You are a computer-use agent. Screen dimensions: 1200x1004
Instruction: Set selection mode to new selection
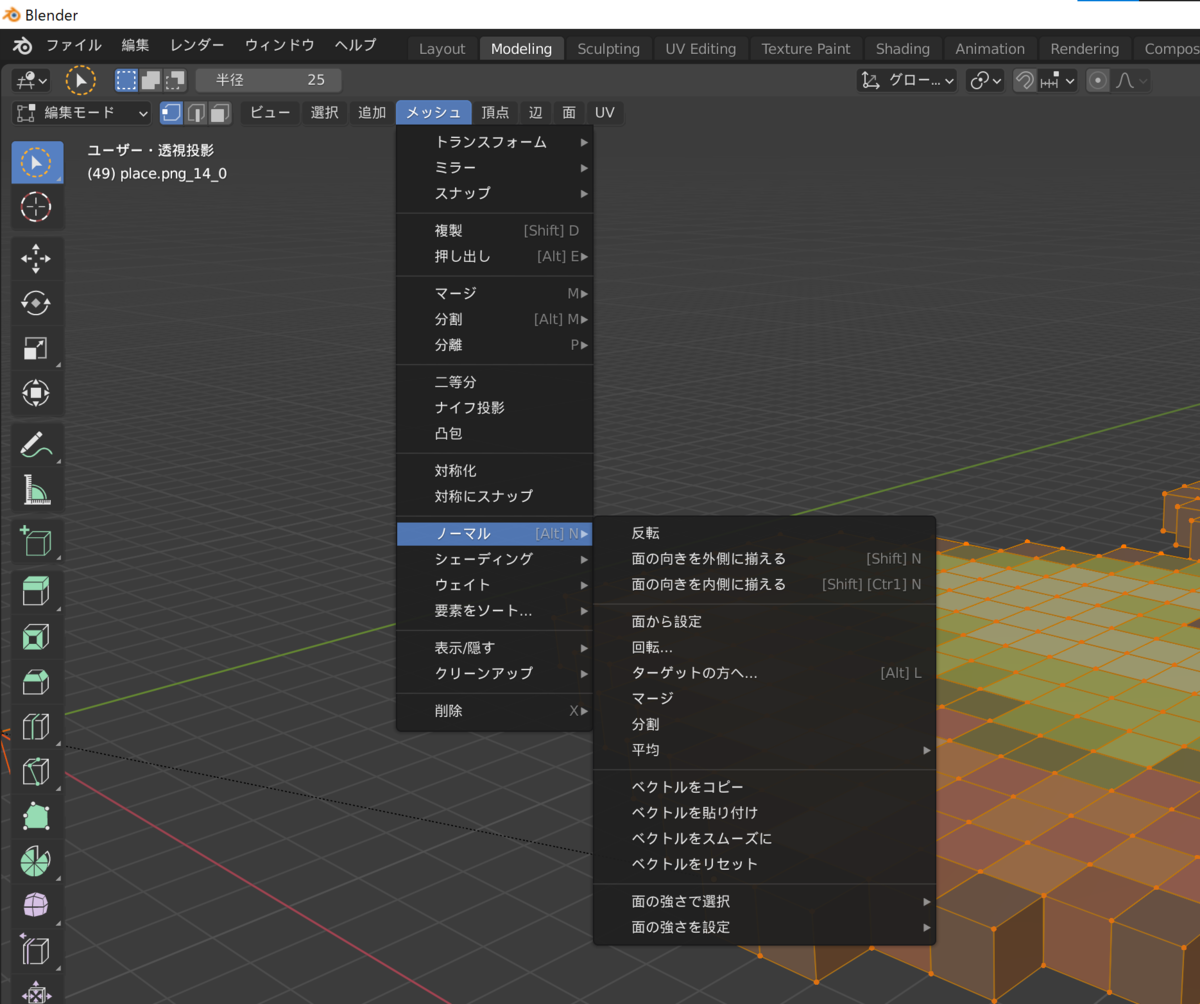pyautogui.click(x=127, y=80)
